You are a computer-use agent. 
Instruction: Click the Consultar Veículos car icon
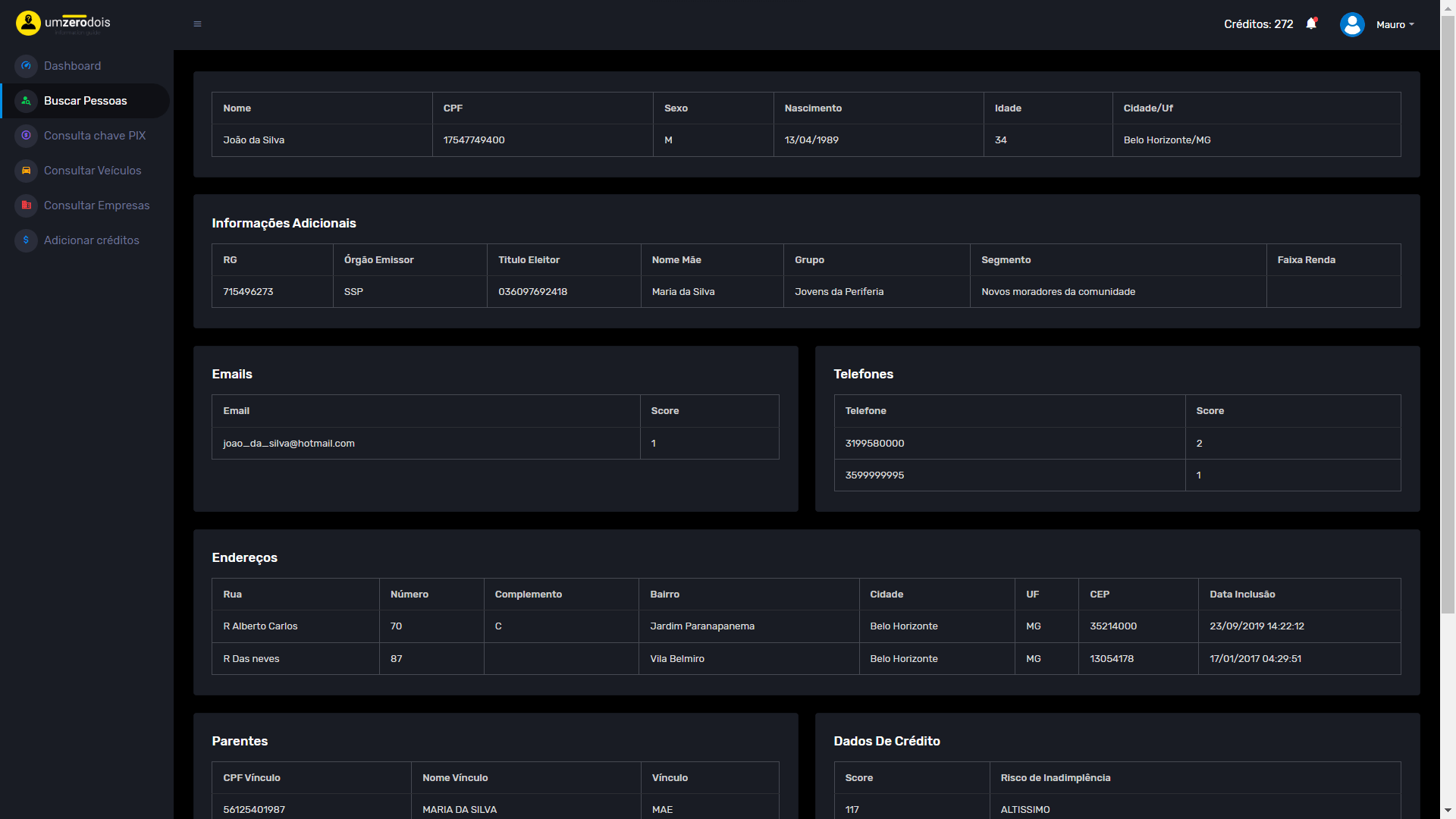pyautogui.click(x=26, y=171)
